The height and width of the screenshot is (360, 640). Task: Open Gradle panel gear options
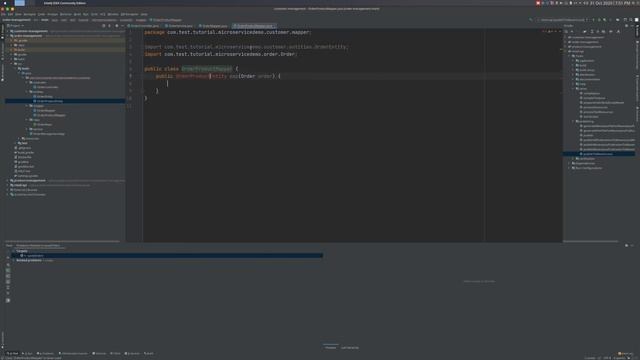tap(627, 26)
